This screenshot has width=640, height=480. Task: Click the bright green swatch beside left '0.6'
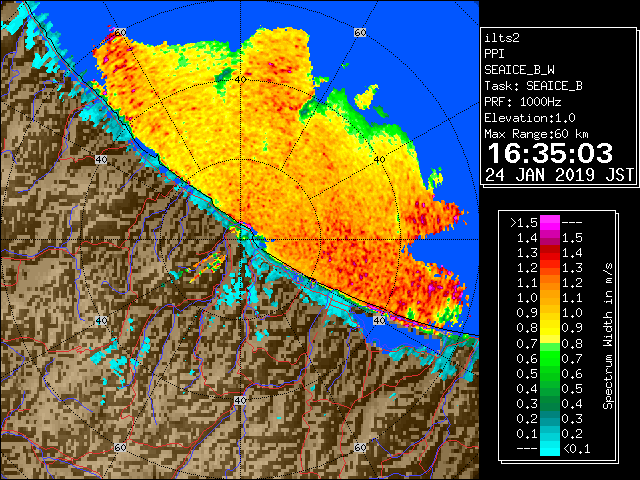[550, 358]
